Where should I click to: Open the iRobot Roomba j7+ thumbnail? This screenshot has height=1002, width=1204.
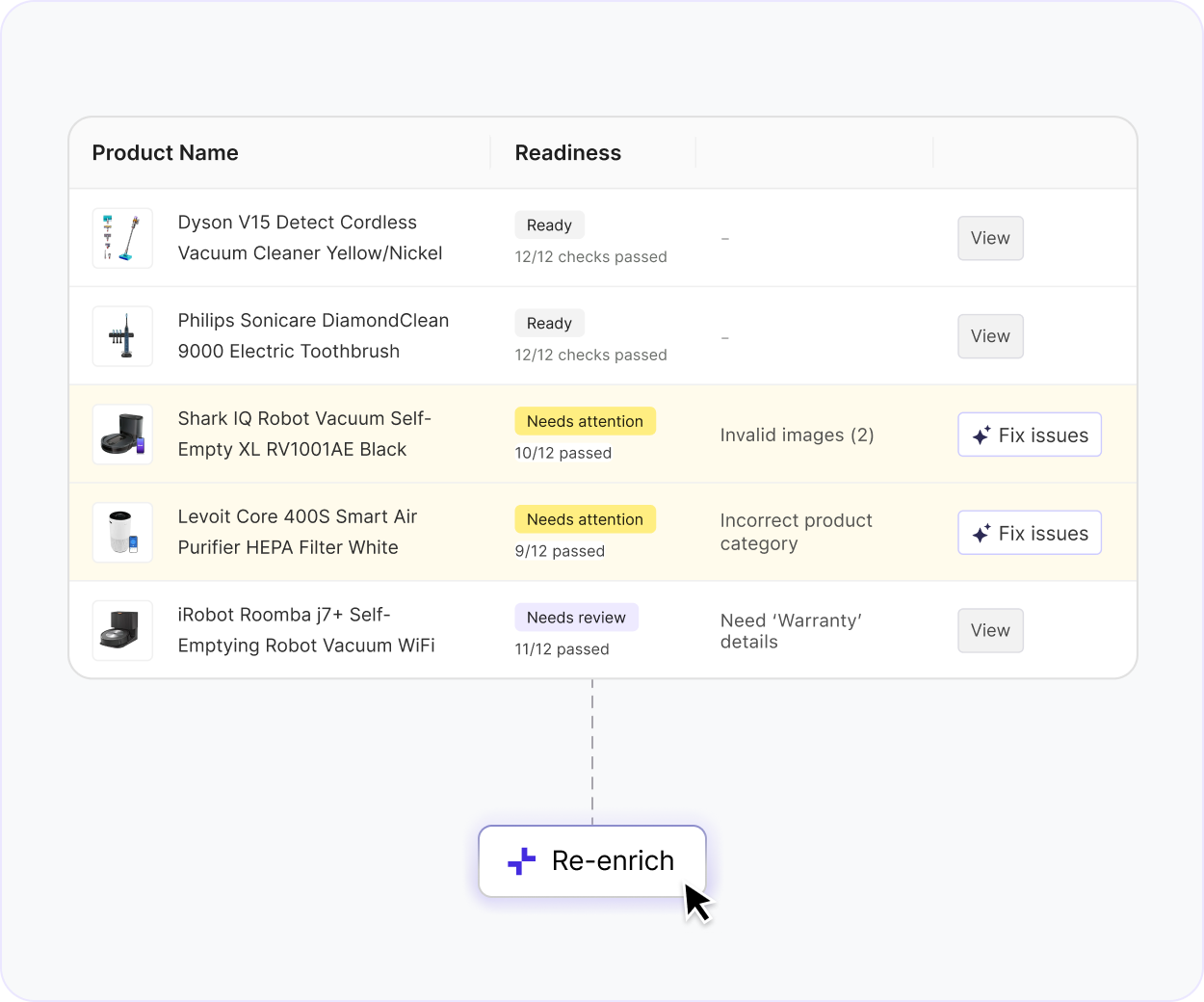(122, 630)
